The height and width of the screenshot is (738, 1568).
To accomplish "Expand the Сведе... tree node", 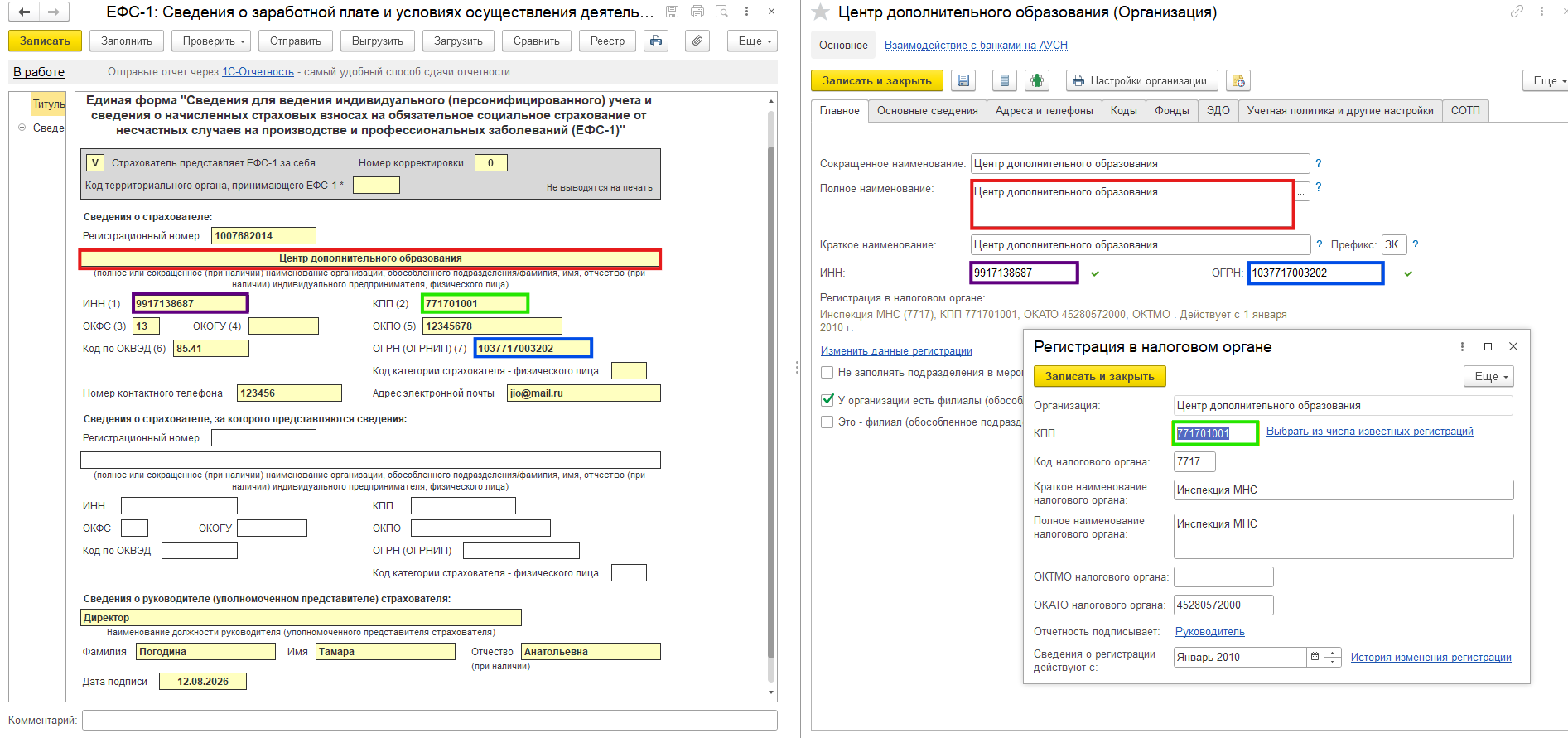I will [22, 128].
